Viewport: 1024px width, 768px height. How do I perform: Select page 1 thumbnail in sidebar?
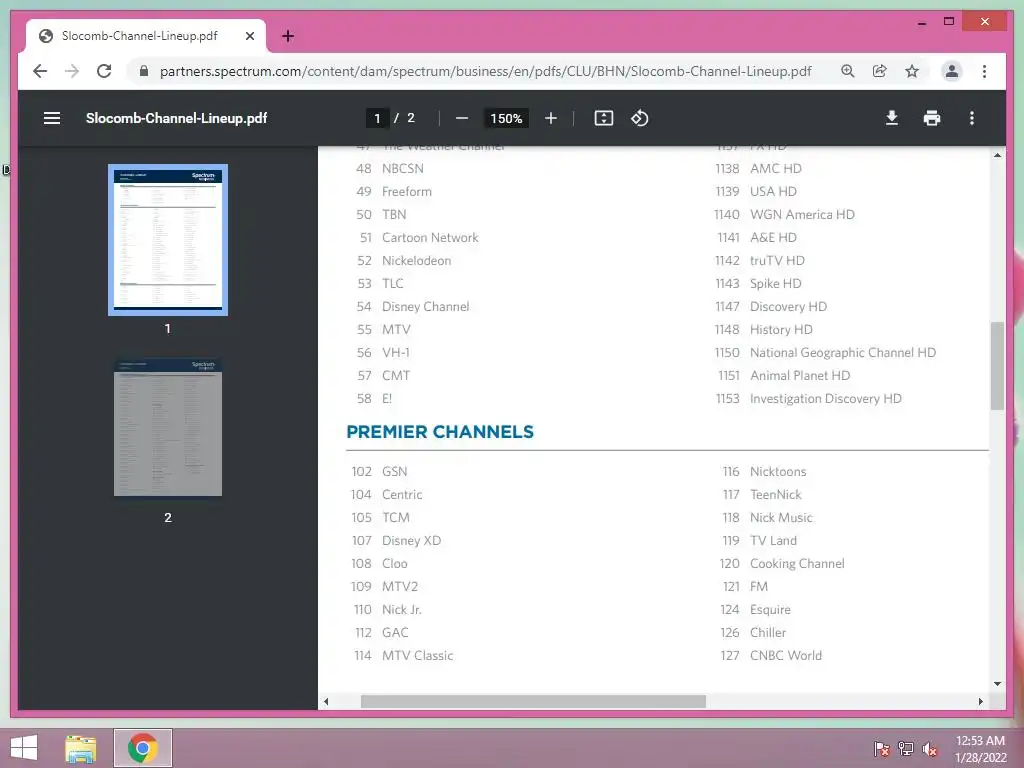[168, 240]
